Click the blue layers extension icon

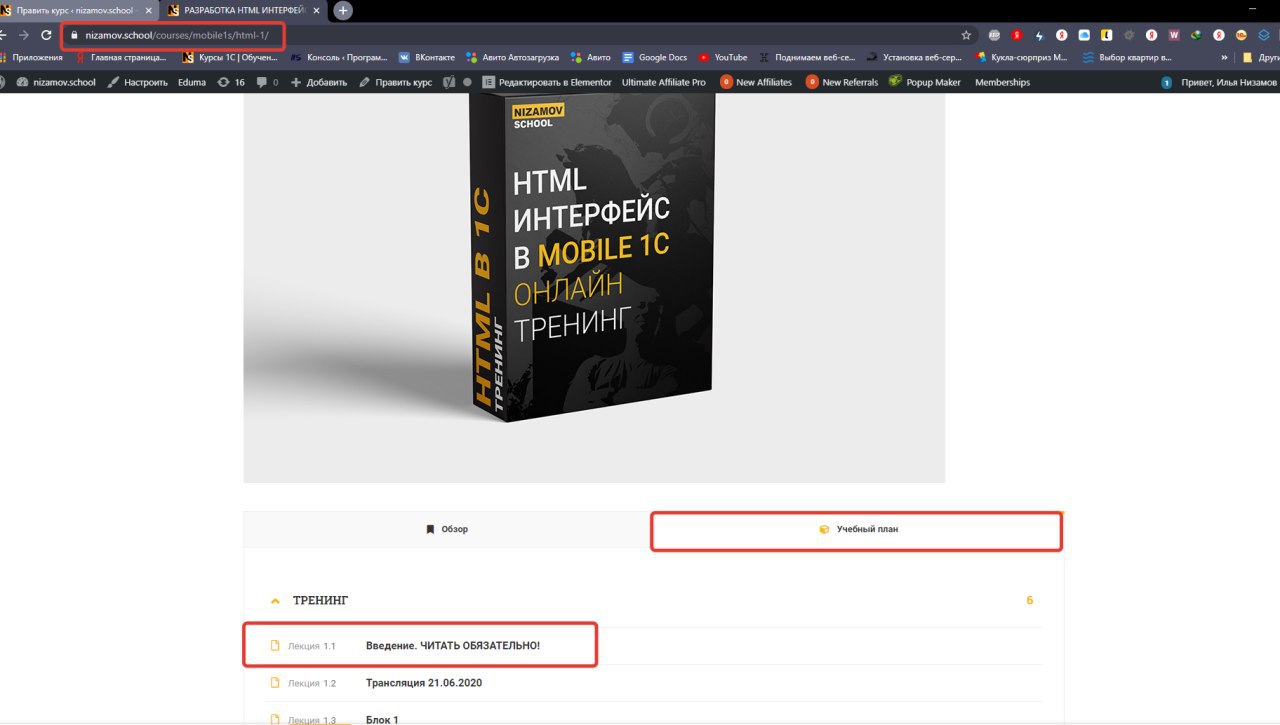tap(1263, 34)
